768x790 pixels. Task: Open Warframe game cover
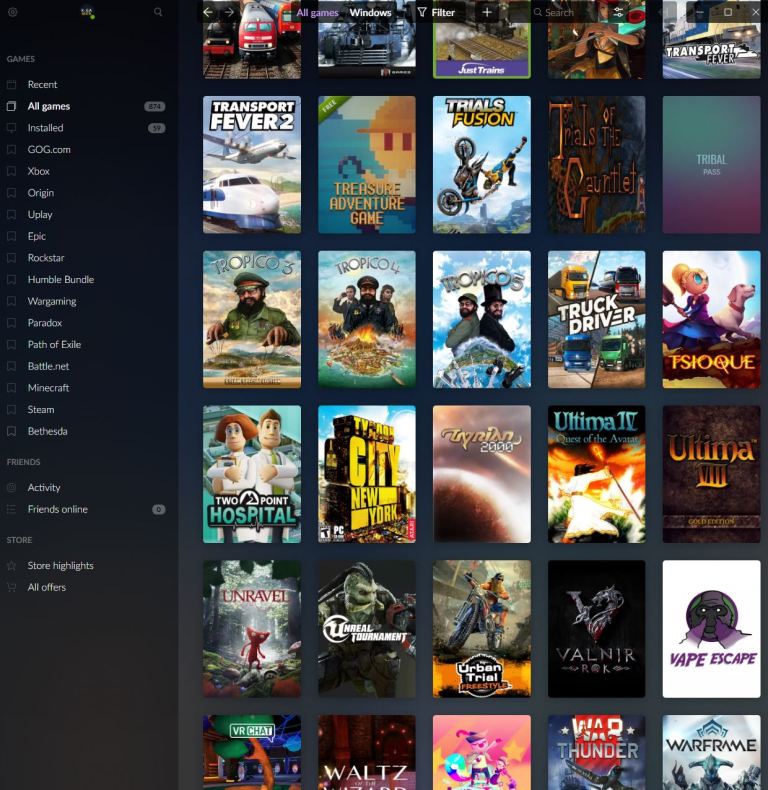712,753
